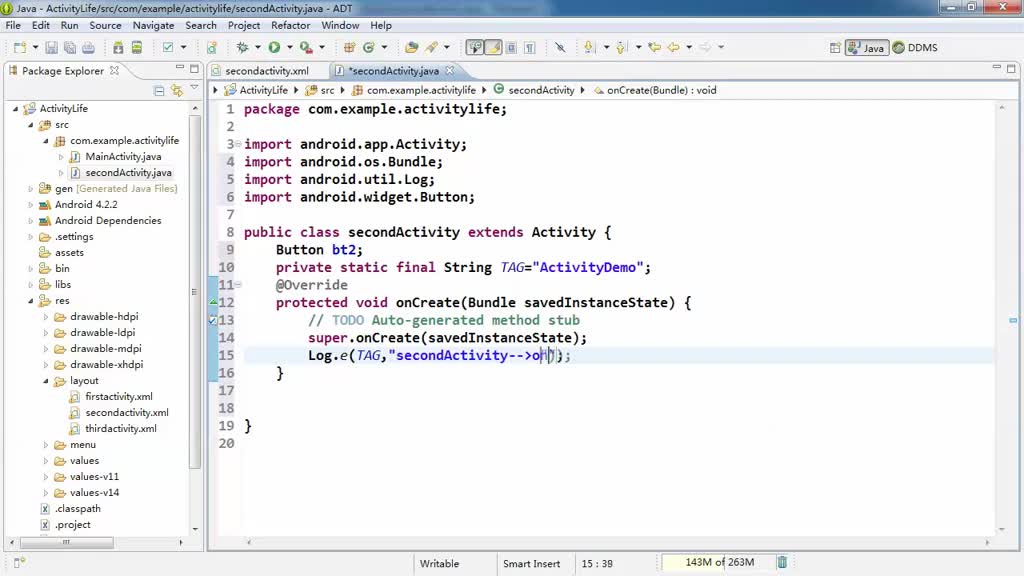
Task: Select the Java perspective button
Action: 867,48
